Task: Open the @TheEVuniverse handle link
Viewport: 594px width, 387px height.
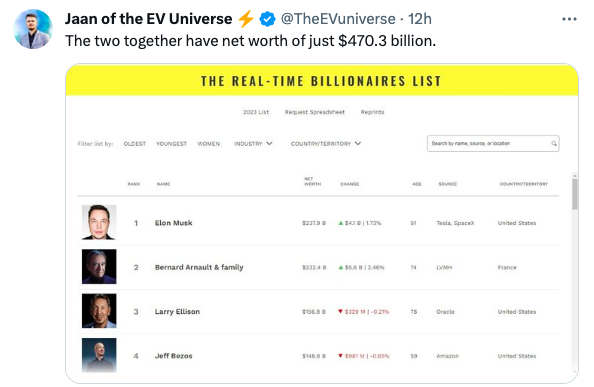Action: pos(338,19)
